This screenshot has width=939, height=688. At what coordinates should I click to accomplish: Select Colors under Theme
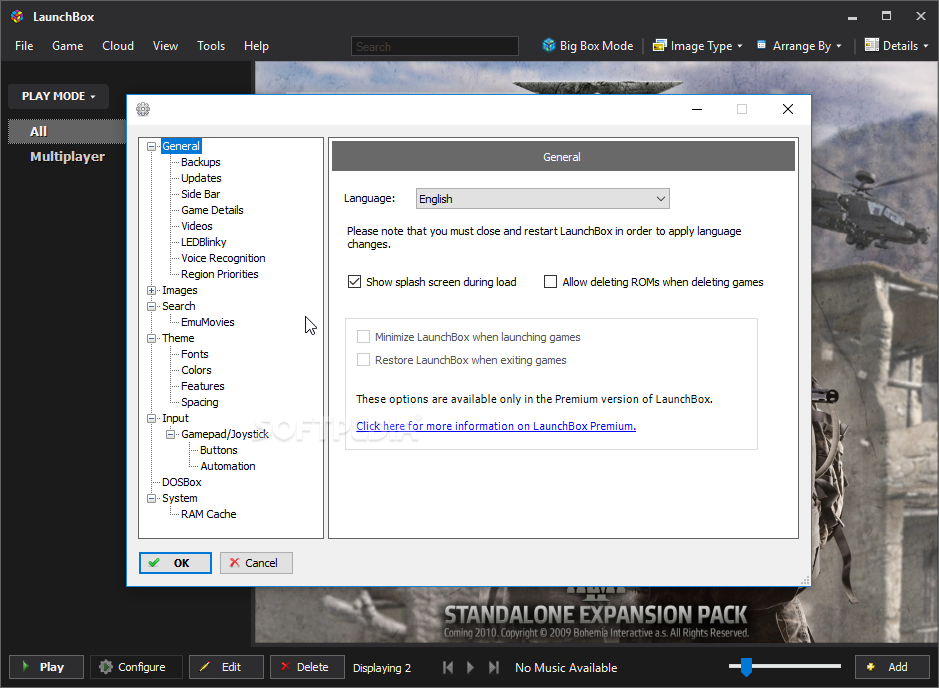(196, 370)
